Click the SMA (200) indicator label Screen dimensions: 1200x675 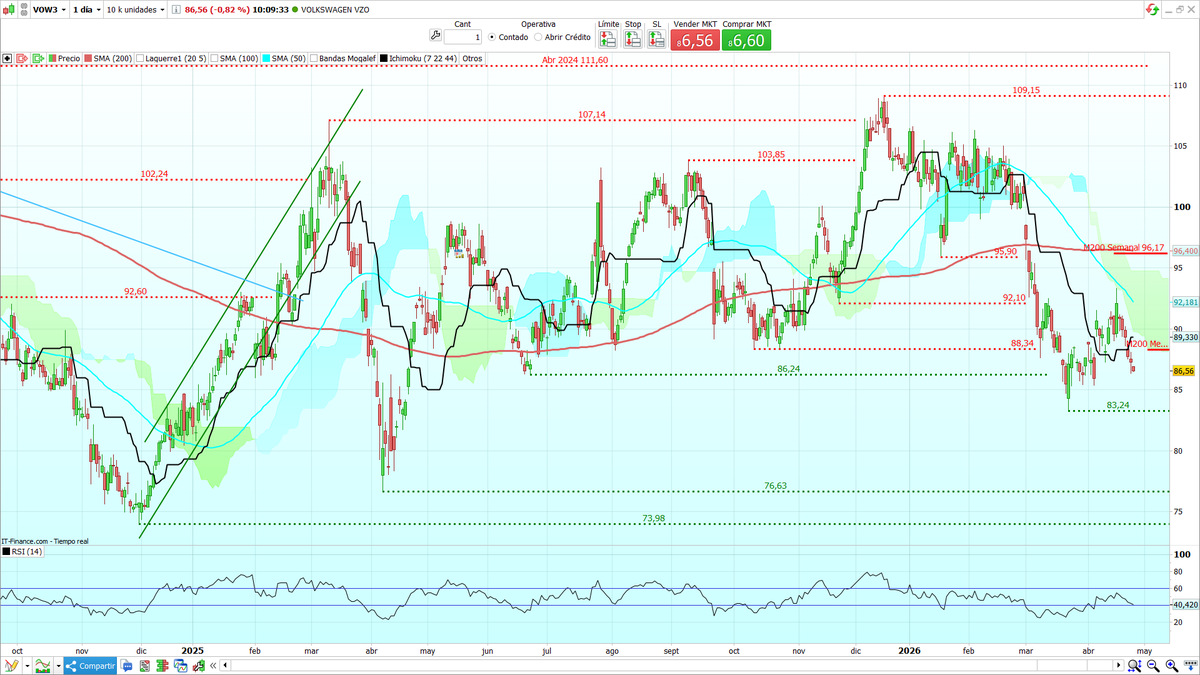[113, 59]
